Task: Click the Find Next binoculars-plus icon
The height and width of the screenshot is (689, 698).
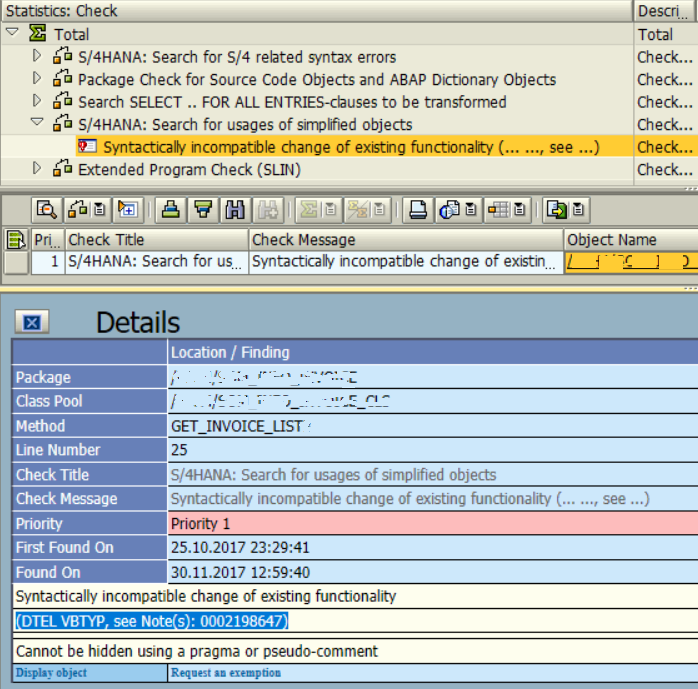Action: point(268,209)
